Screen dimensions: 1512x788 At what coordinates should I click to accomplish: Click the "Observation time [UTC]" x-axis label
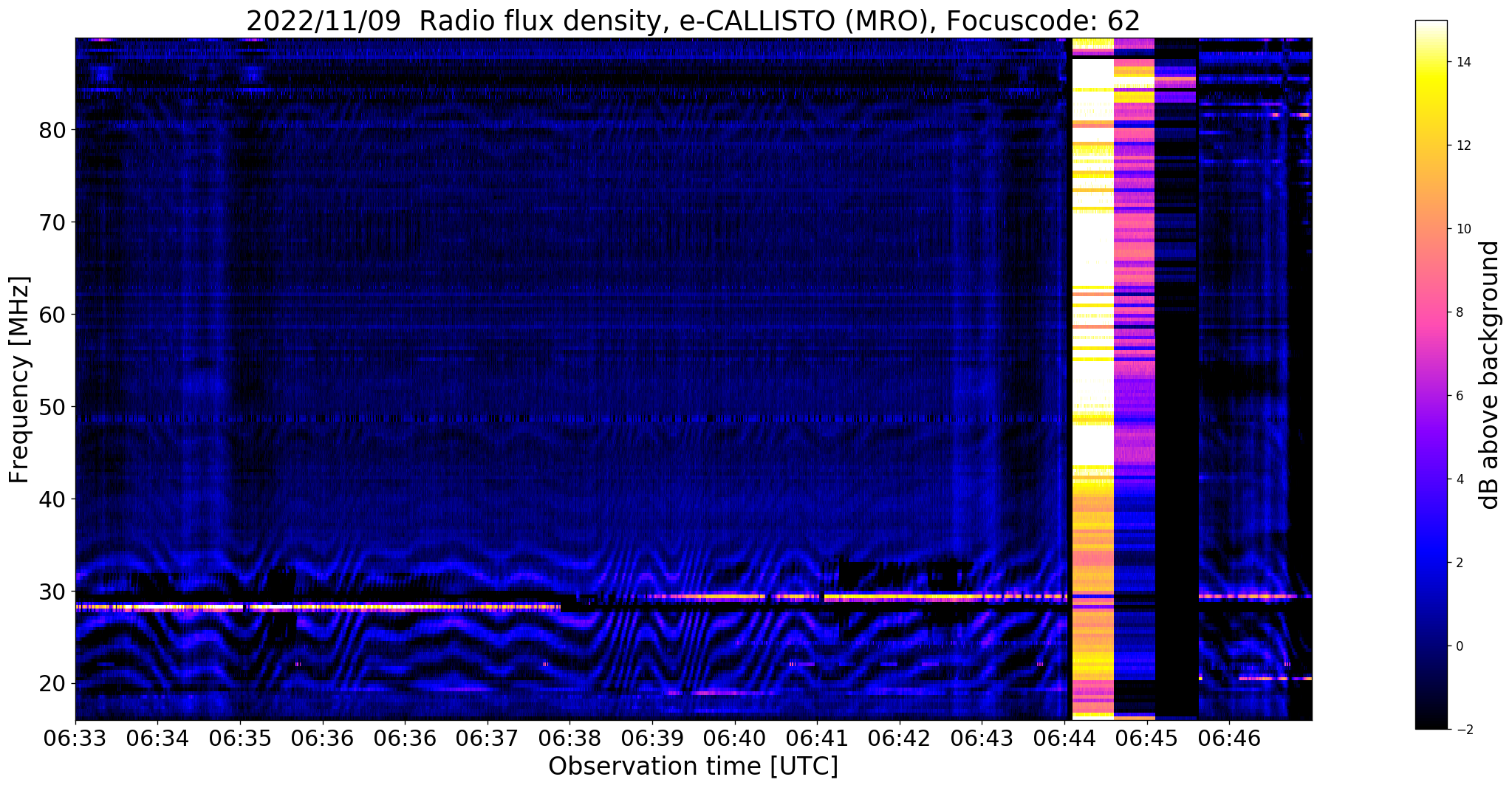(693, 766)
